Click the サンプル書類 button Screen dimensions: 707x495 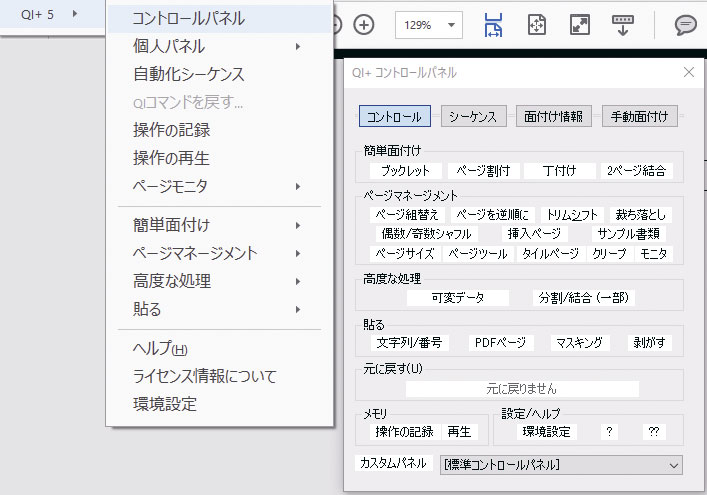click(x=629, y=234)
